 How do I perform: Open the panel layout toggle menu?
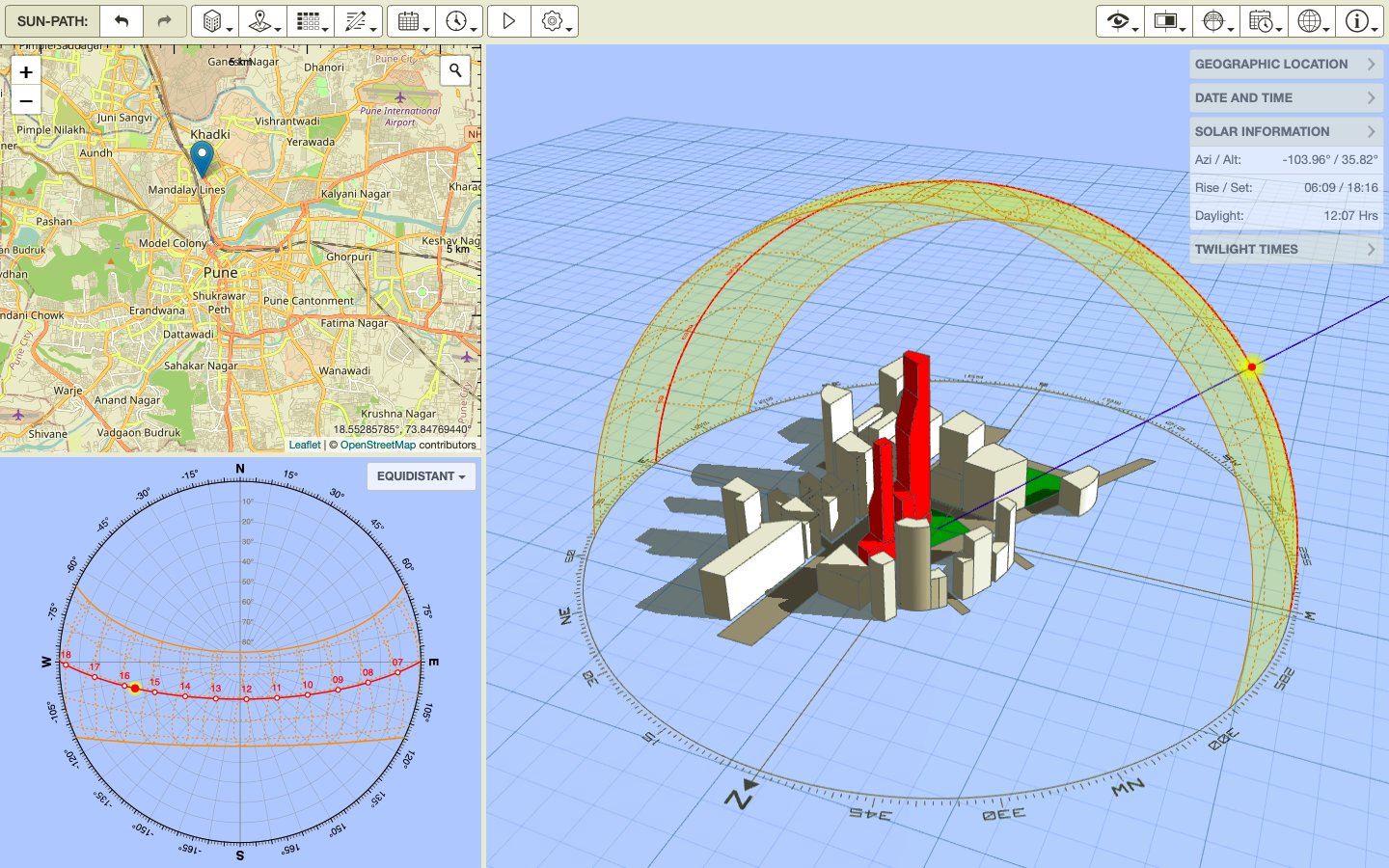pyautogui.click(x=1168, y=21)
